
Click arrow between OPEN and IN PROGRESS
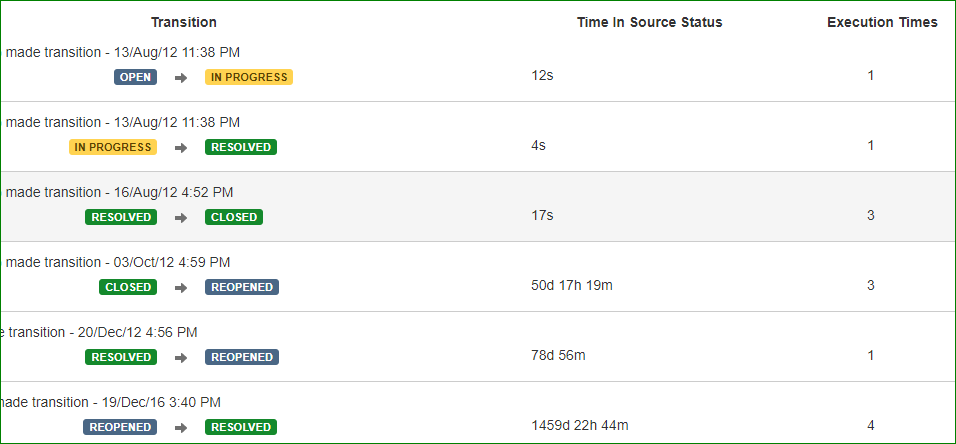click(x=180, y=77)
